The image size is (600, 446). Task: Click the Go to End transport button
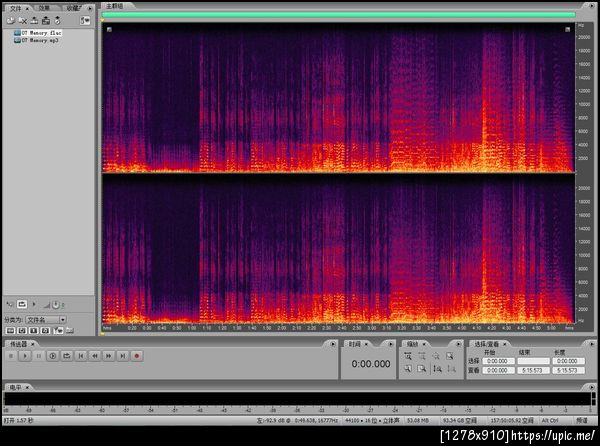tap(122, 356)
